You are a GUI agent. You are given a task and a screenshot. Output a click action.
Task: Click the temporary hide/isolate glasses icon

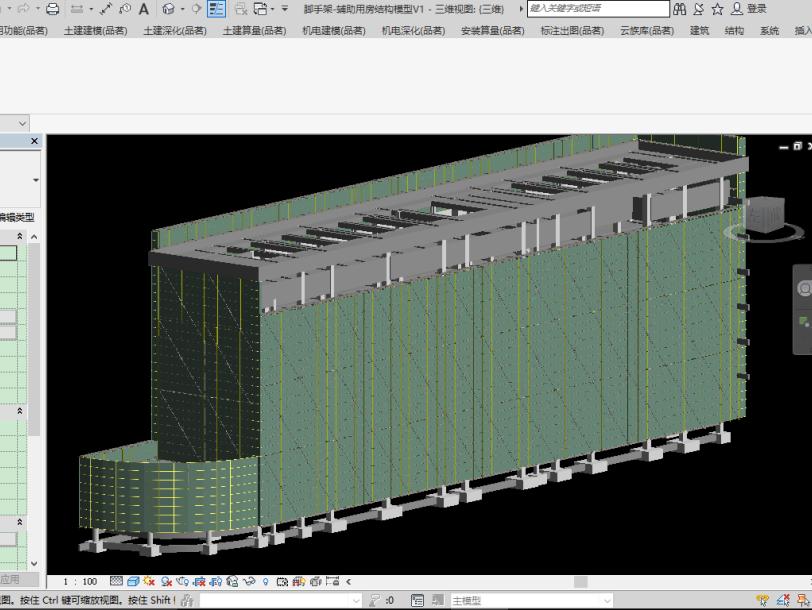250,581
